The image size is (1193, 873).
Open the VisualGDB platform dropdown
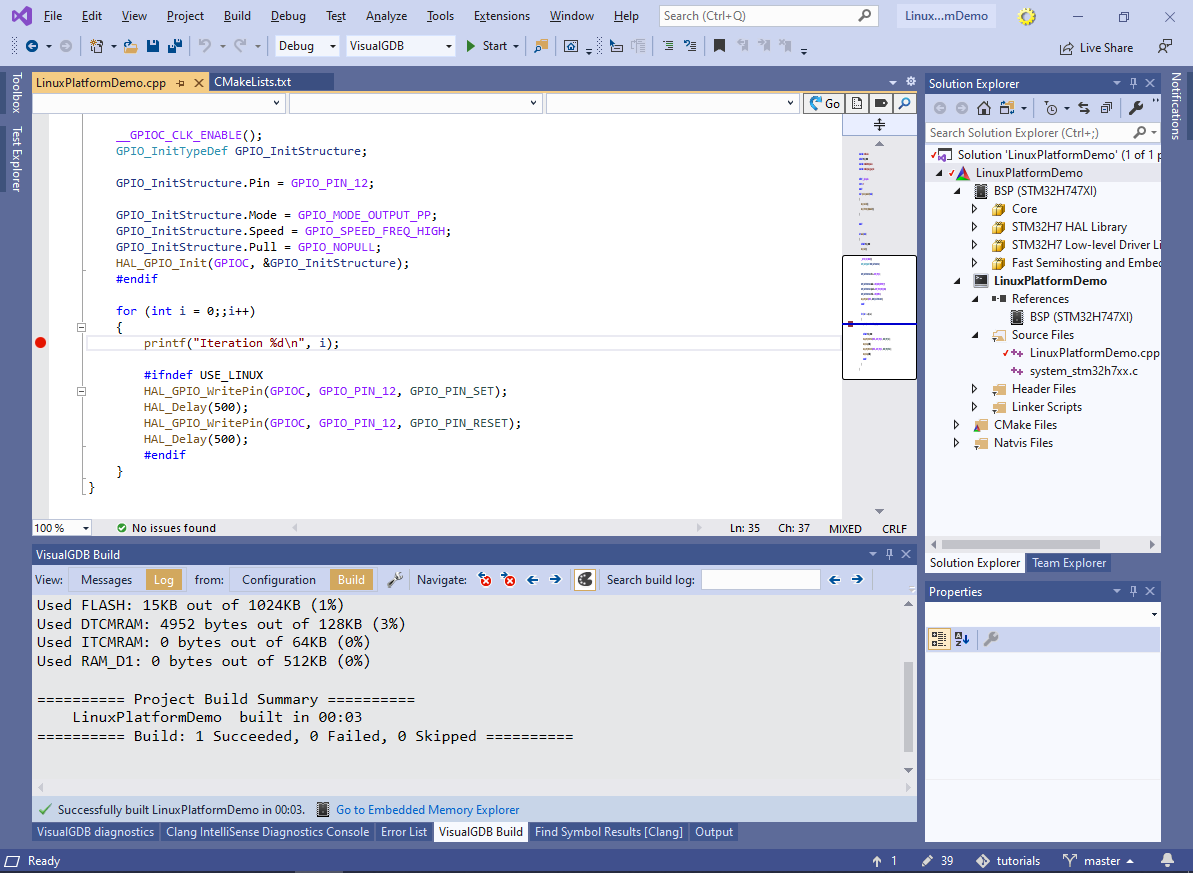(400, 46)
